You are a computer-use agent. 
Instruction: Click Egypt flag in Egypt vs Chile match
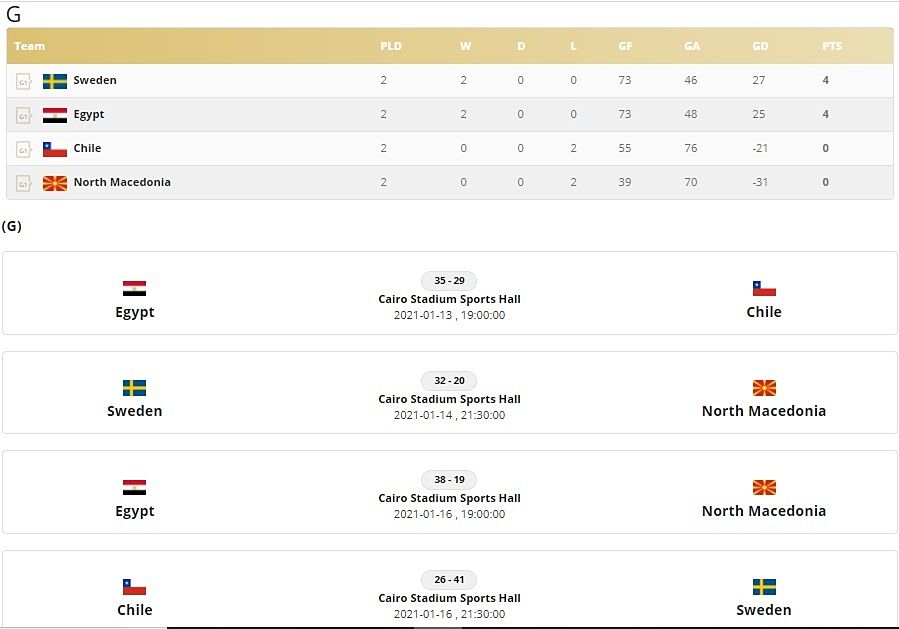pyautogui.click(x=135, y=289)
